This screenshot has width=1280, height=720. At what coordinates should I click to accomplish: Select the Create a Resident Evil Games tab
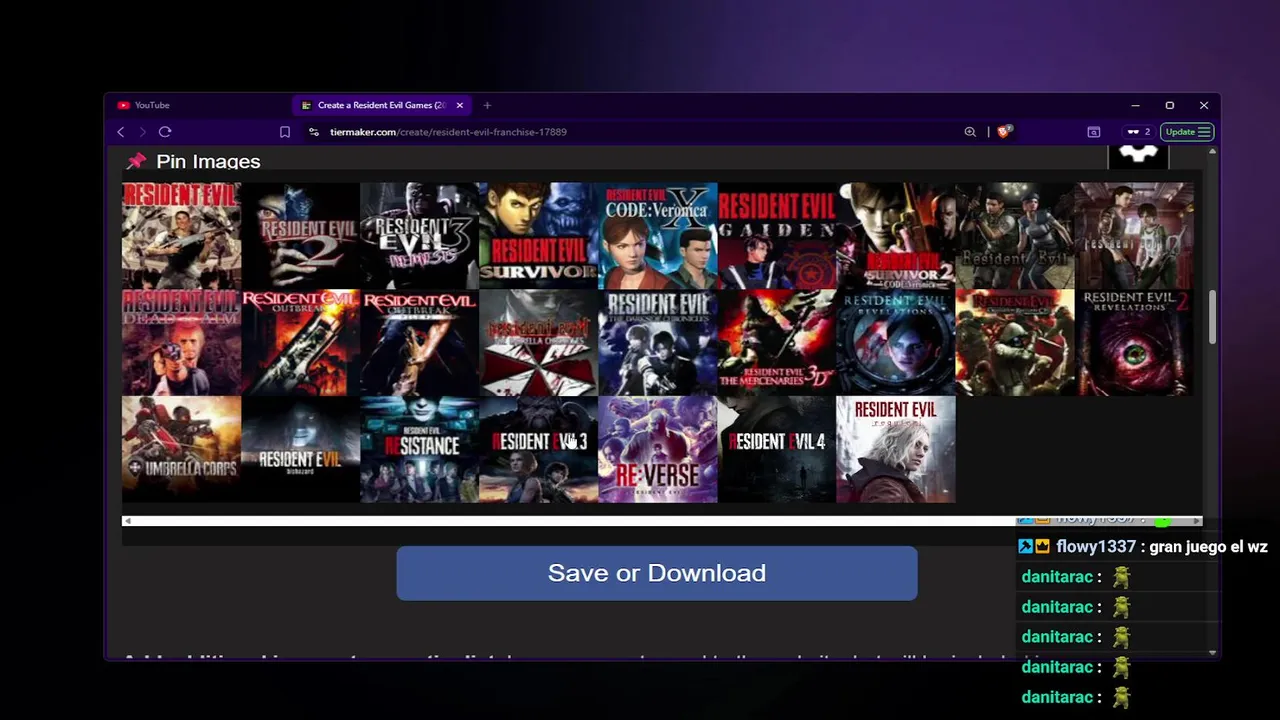(380, 105)
